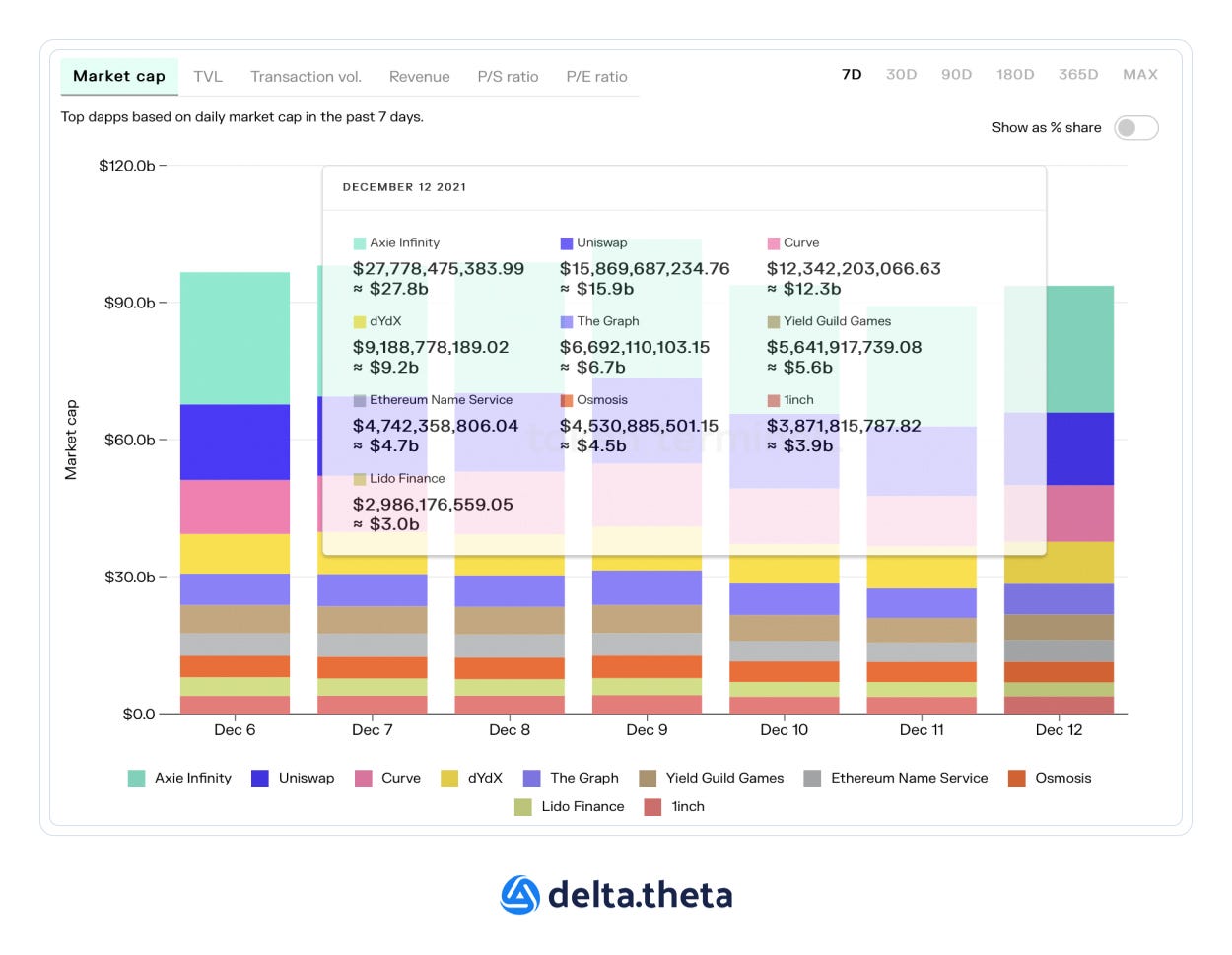The height and width of the screenshot is (955, 1232).
Task: Click the $3,871,815,787.82 1inch value
Action: (845, 426)
